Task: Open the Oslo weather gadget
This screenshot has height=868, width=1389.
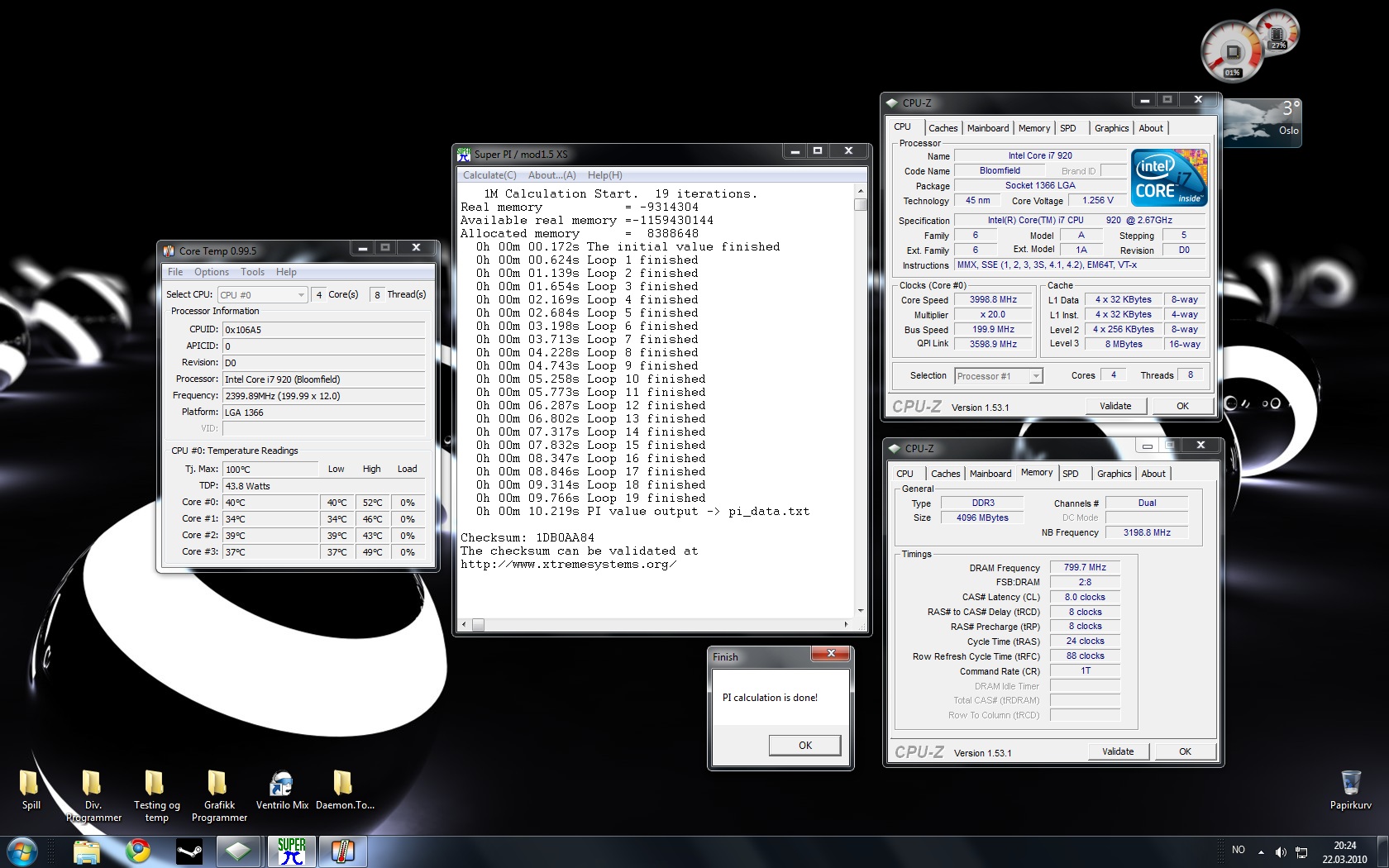Action: tap(1263, 122)
